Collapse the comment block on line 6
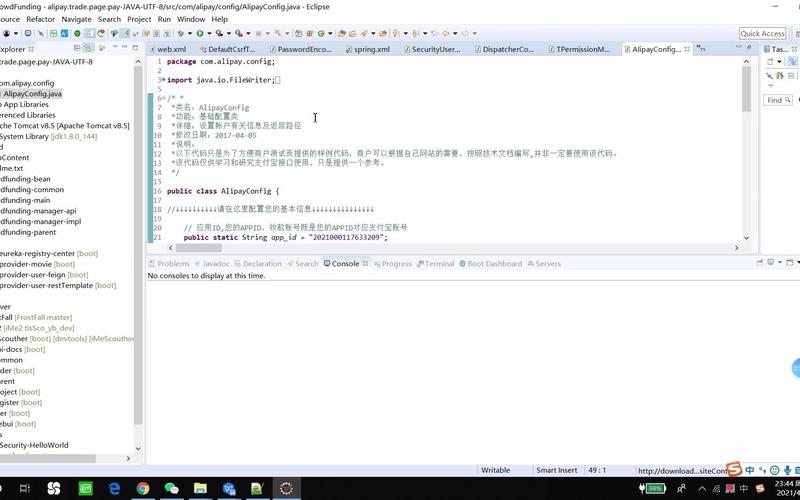The width and height of the screenshot is (800, 500). (x=163, y=98)
